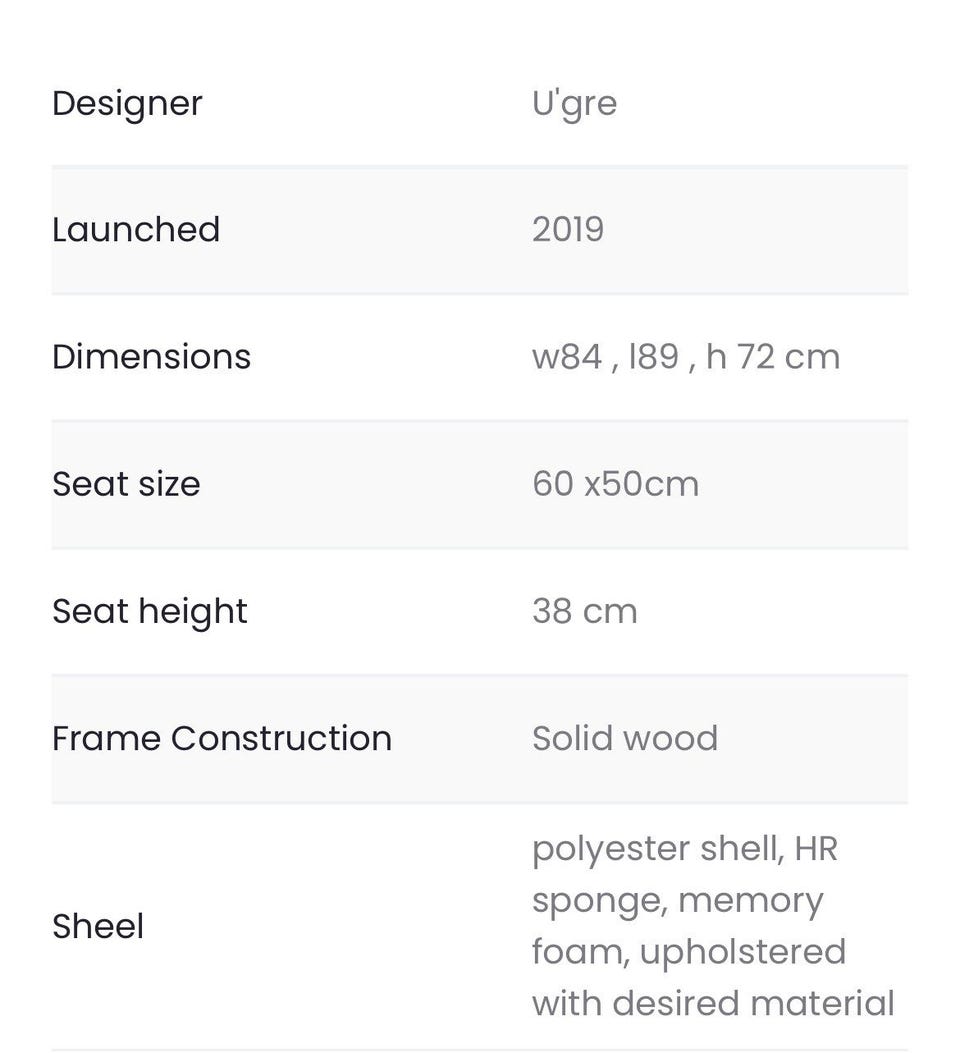Viewport: 960px width, 1053px height.
Task: Click the Designer label
Action: coord(127,103)
